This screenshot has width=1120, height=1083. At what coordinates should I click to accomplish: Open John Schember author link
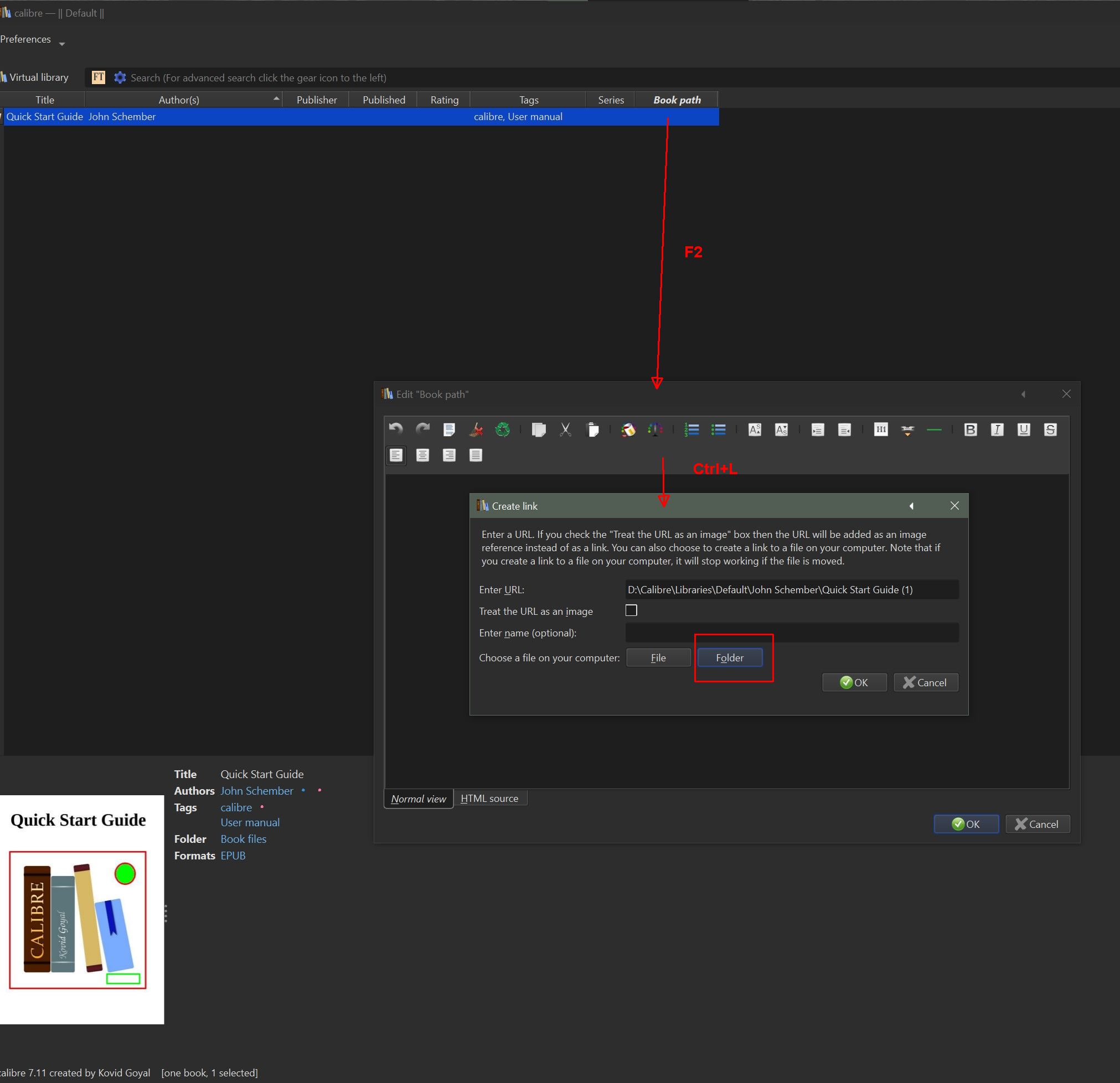[256, 791]
